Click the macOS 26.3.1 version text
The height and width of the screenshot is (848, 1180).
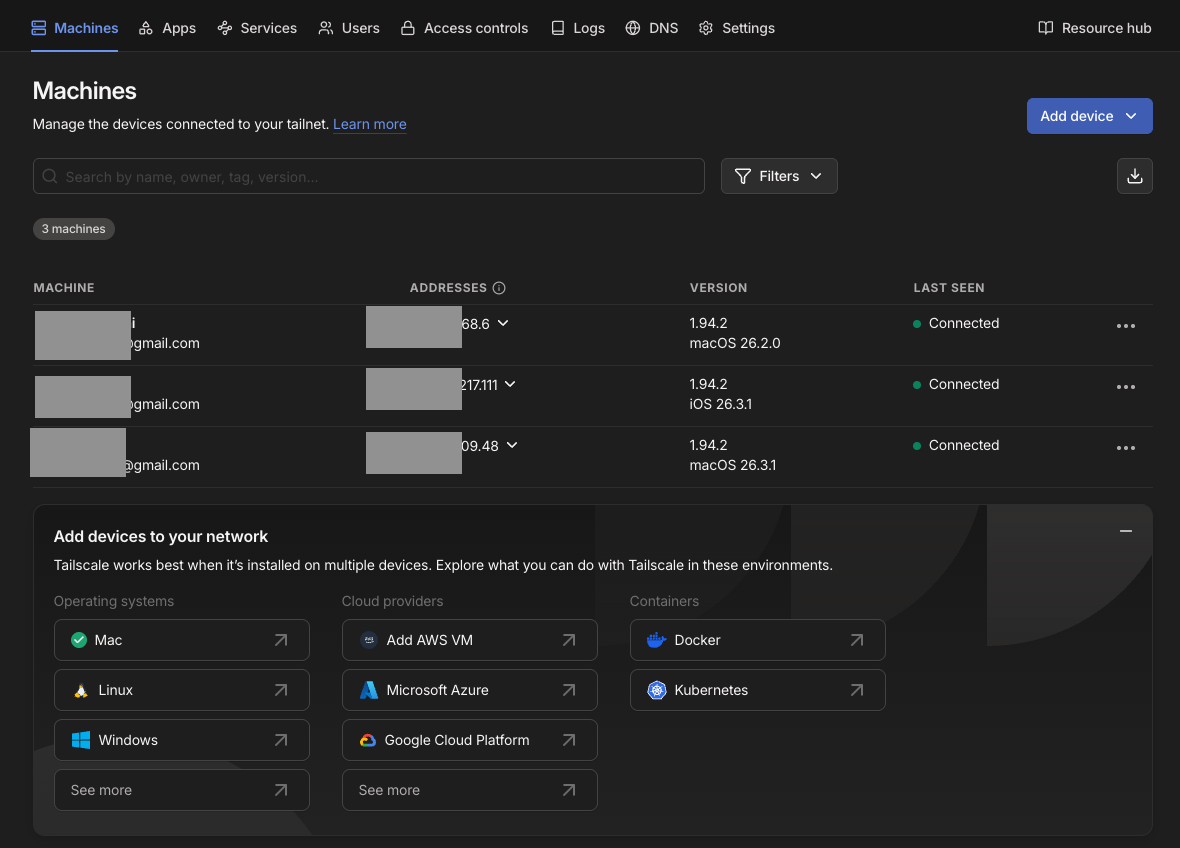point(733,465)
